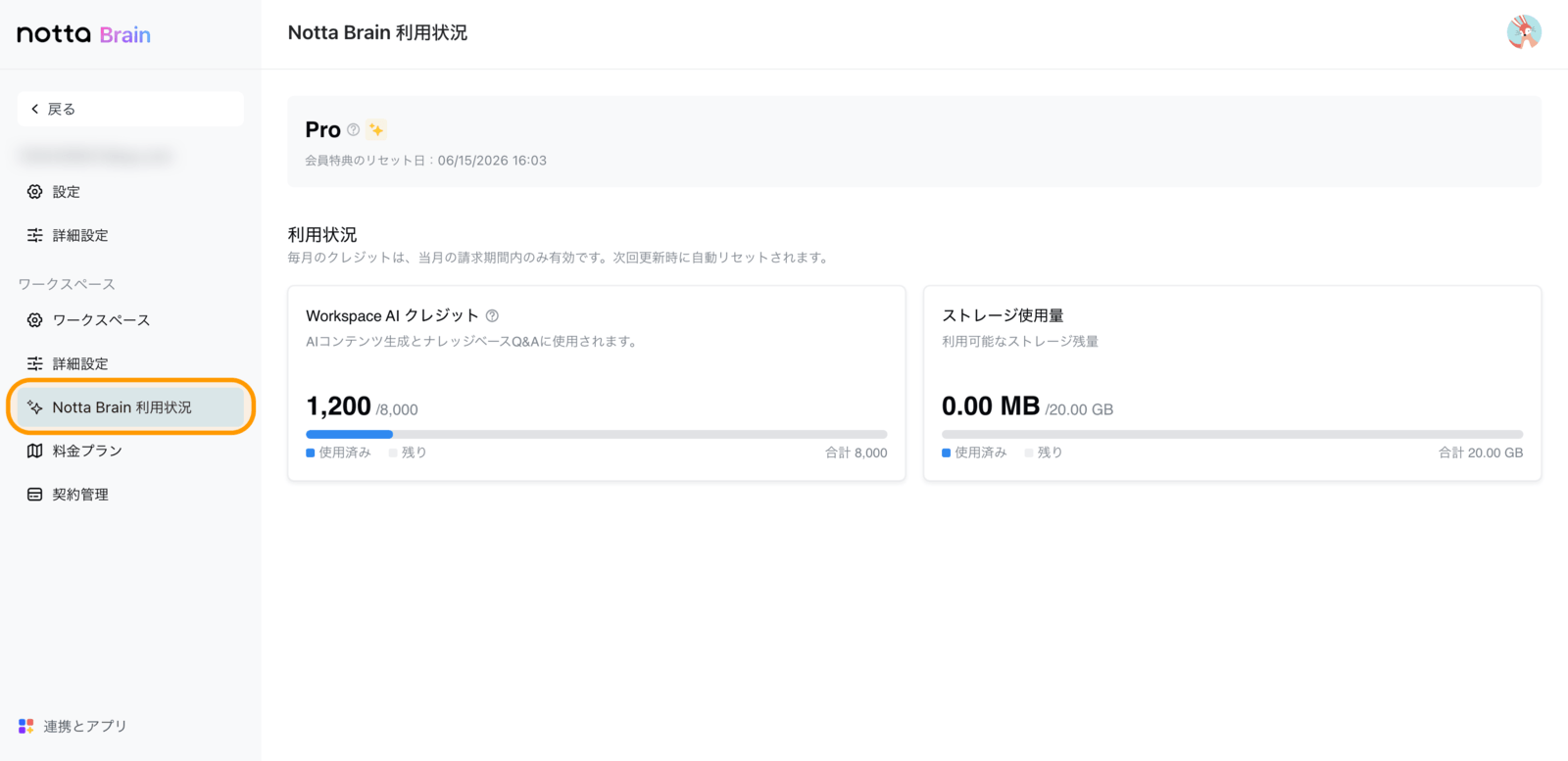1568x761 pixels.
Task: Open 詳細設定 under account settings
Action: pos(130,235)
